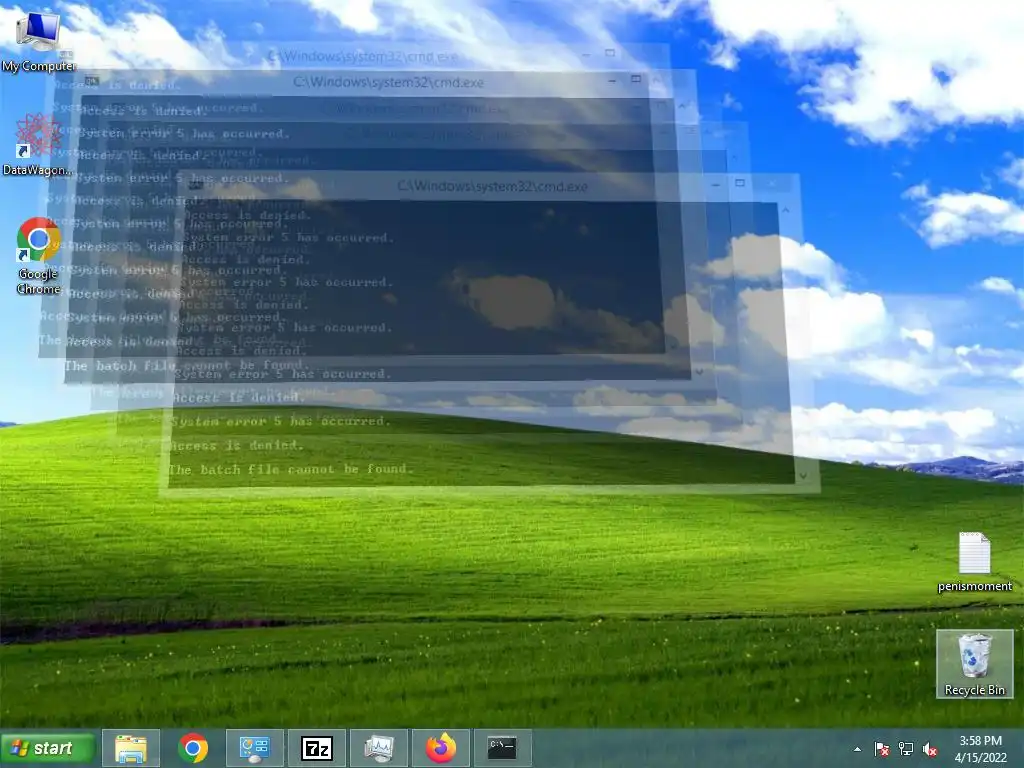Open the Google Chrome desktop shortcut

pyautogui.click(x=38, y=256)
